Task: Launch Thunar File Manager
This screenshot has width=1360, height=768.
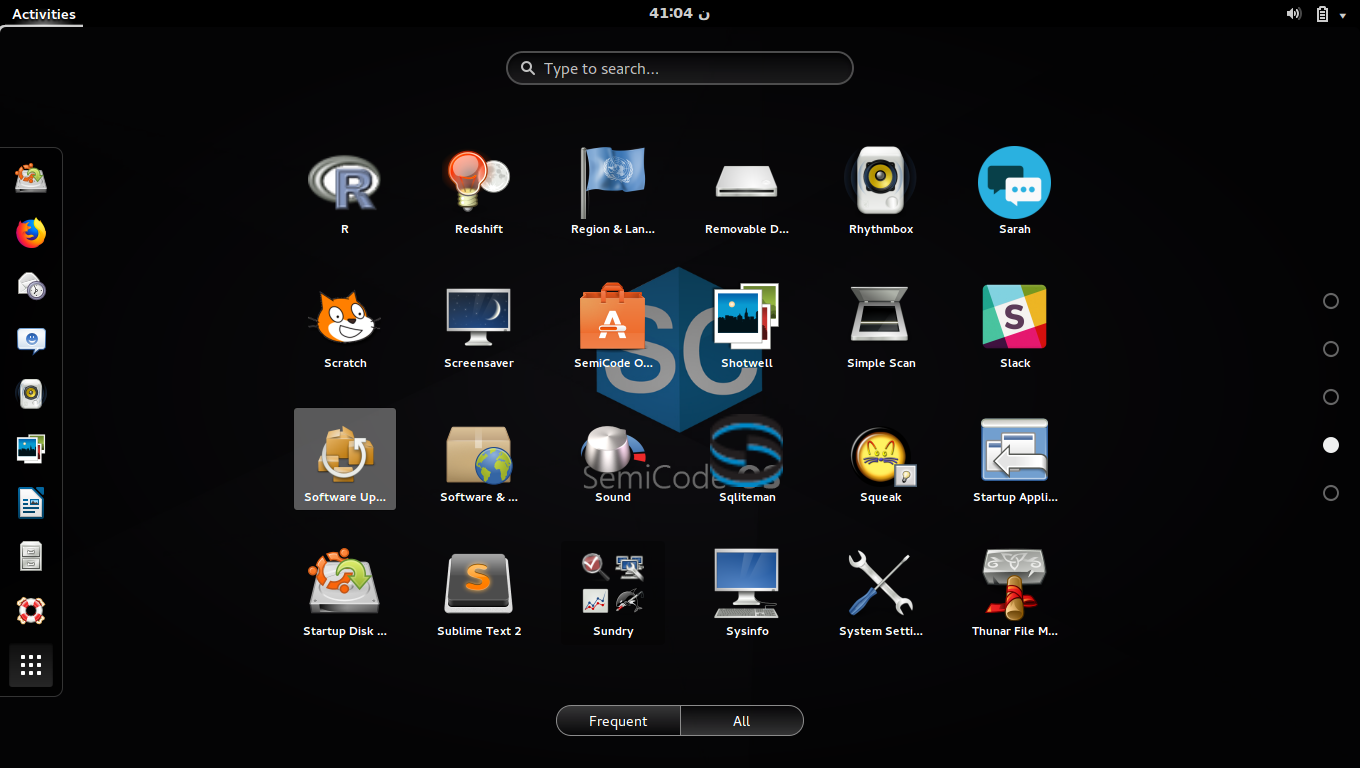Action: pyautogui.click(x=1015, y=595)
